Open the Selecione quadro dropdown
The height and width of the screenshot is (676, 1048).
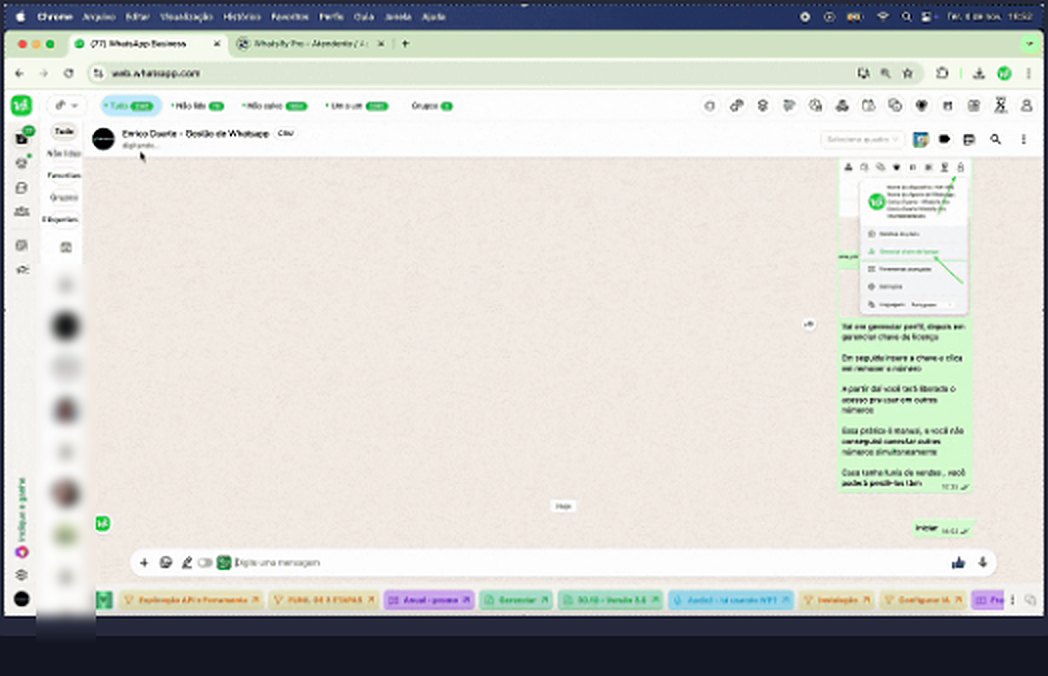click(x=862, y=139)
